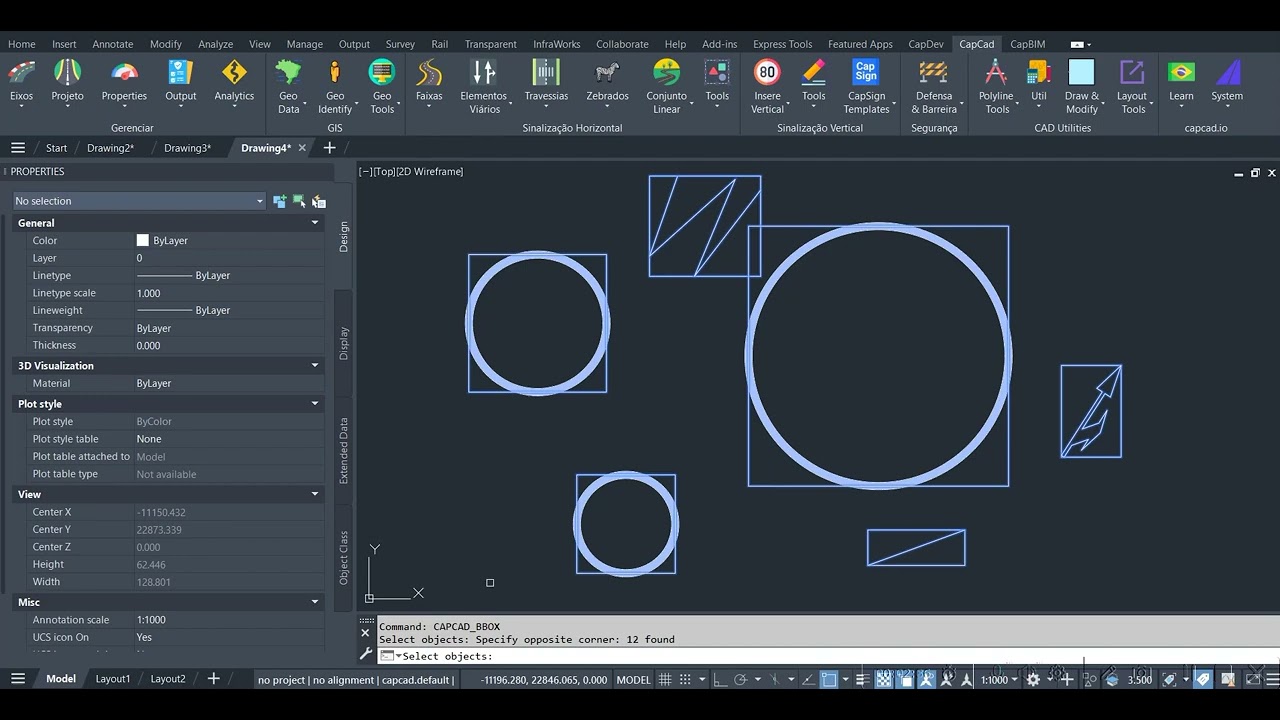Image resolution: width=1280 pixels, height=720 pixels.
Task: Open the Eixos tool
Action: point(21,82)
